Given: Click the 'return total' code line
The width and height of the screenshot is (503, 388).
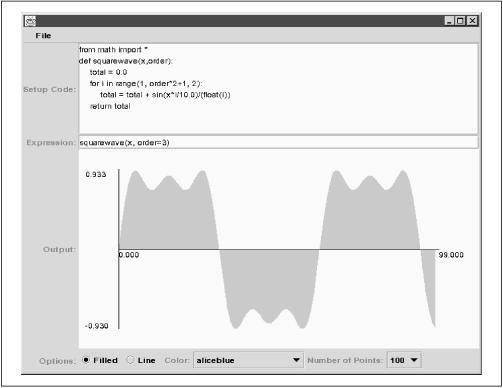Looking at the screenshot, I should tap(110, 106).
